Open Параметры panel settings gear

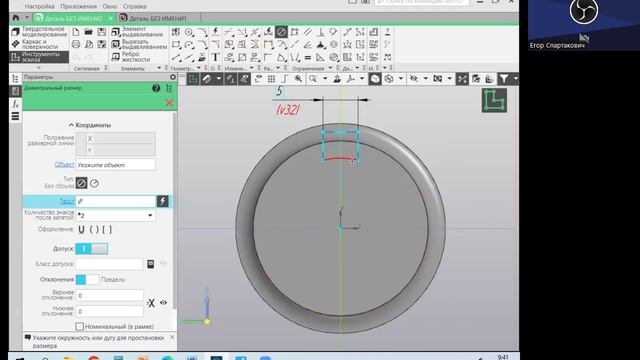coord(173,77)
